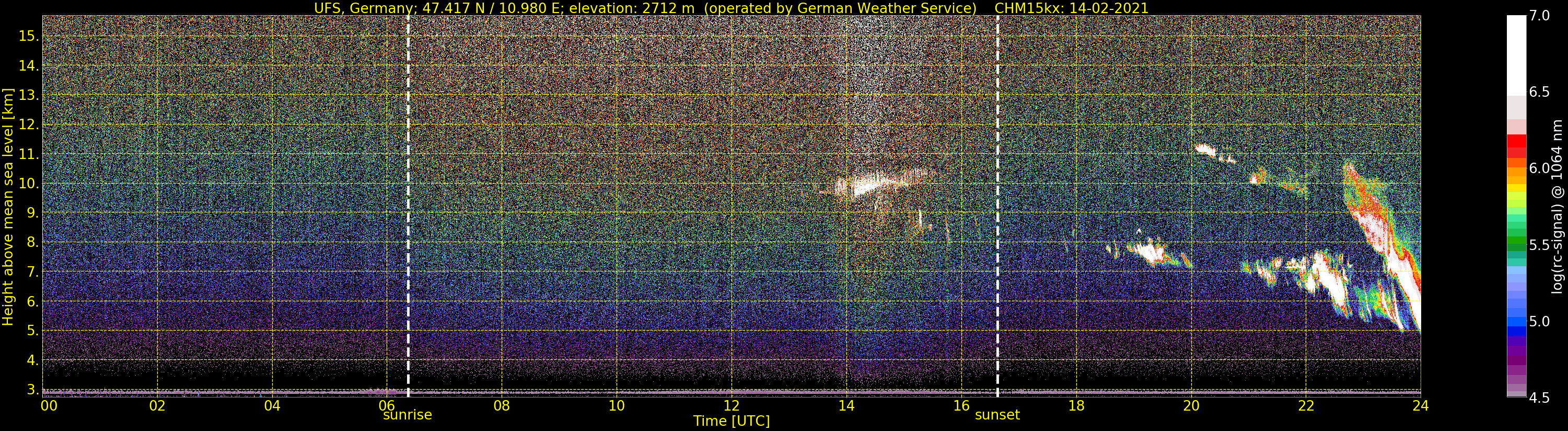The height and width of the screenshot is (431, 1568).
Task: Click the '22' time tick label
Action: tap(1306, 405)
